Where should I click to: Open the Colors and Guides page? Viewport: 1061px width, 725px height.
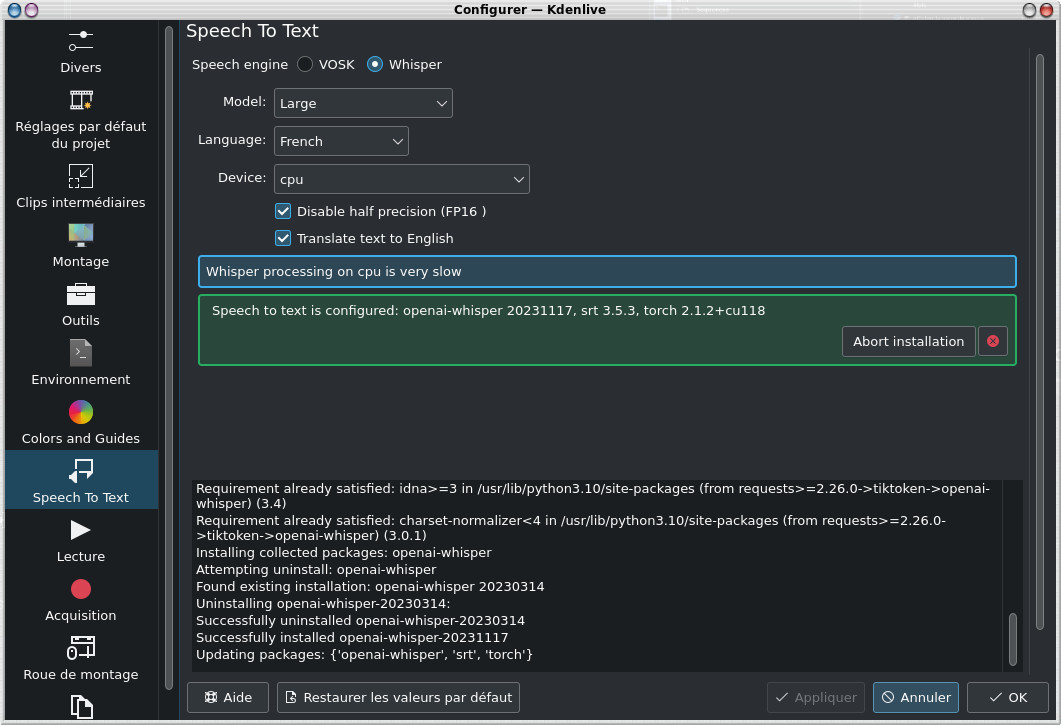[x=81, y=422]
